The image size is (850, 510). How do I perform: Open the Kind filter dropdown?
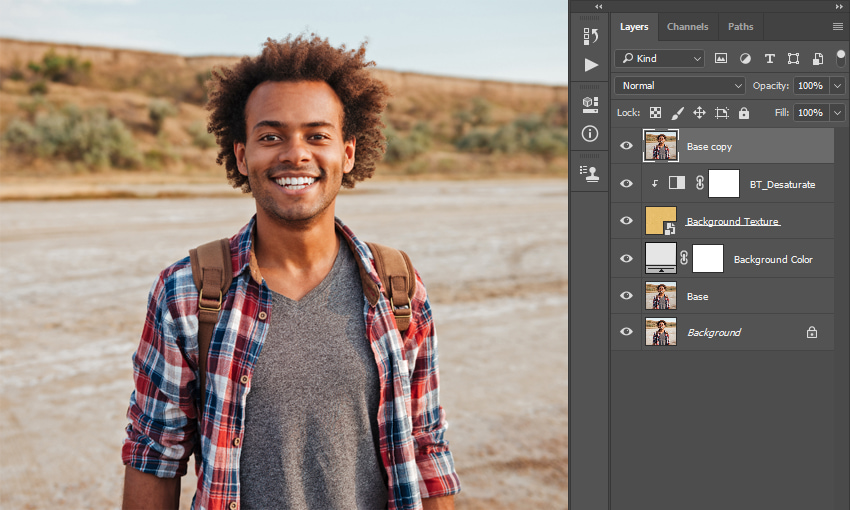(x=659, y=59)
